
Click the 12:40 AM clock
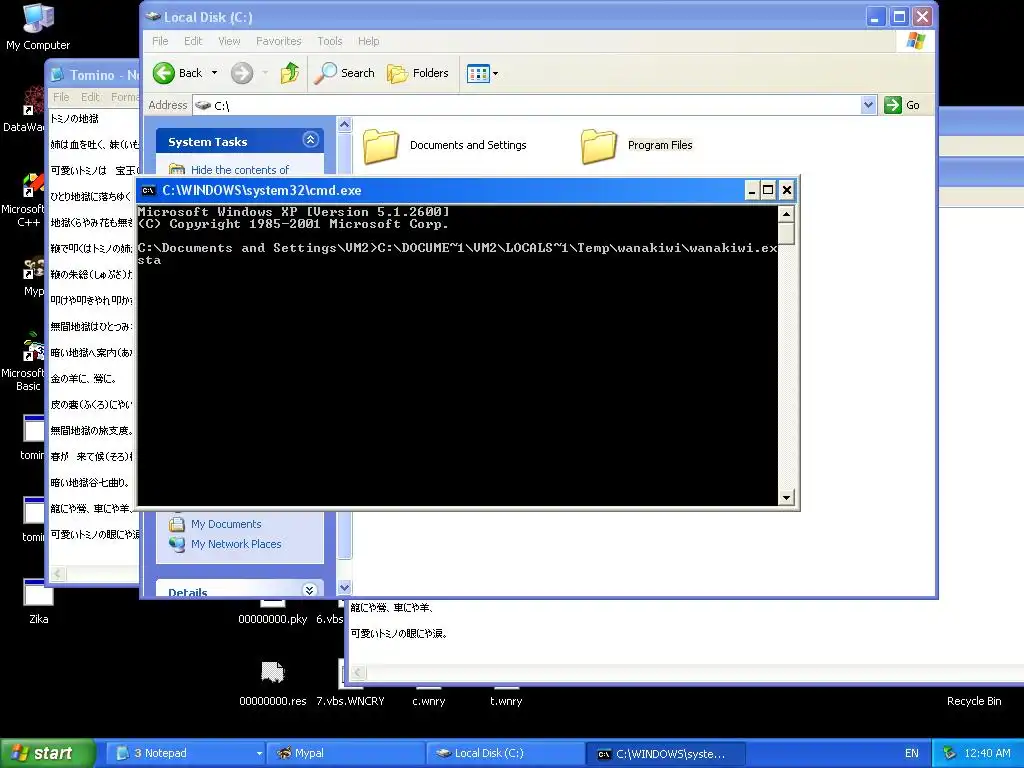coord(987,754)
